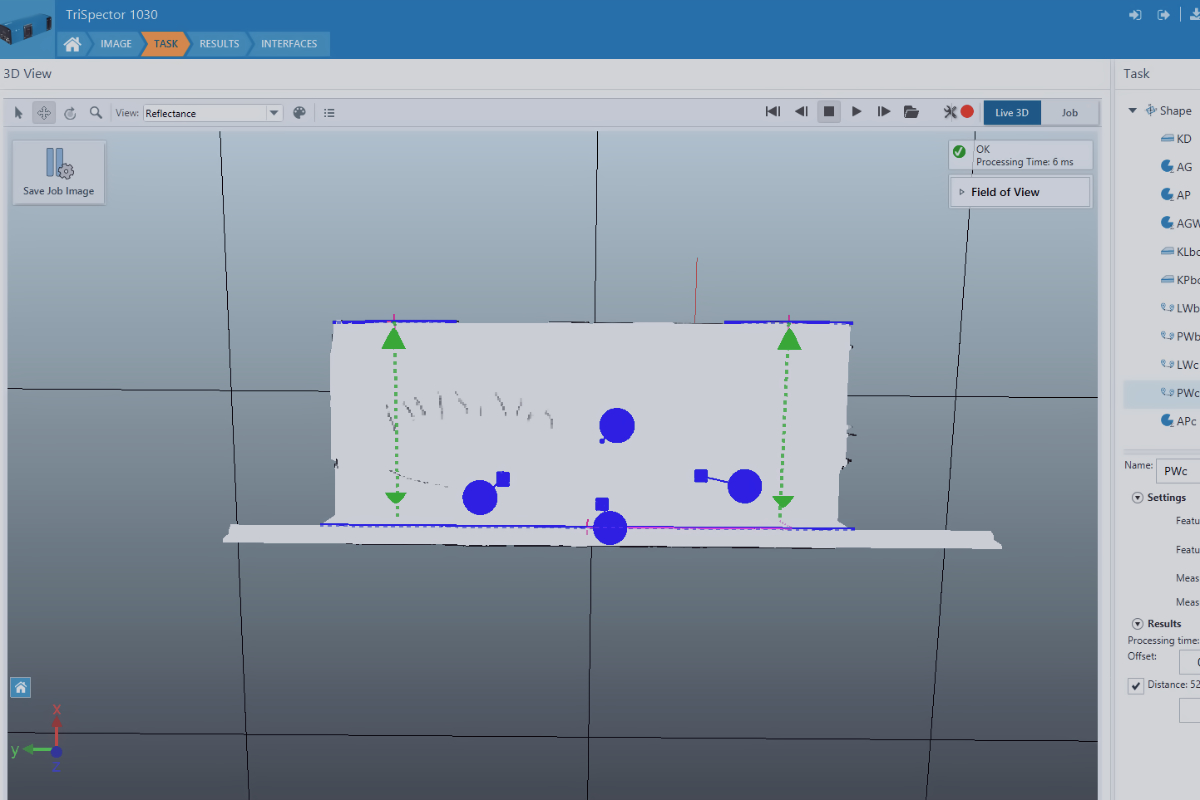The height and width of the screenshot is (800, 1200).
Task: Open the color palette options
Action: tap(299, 113)
